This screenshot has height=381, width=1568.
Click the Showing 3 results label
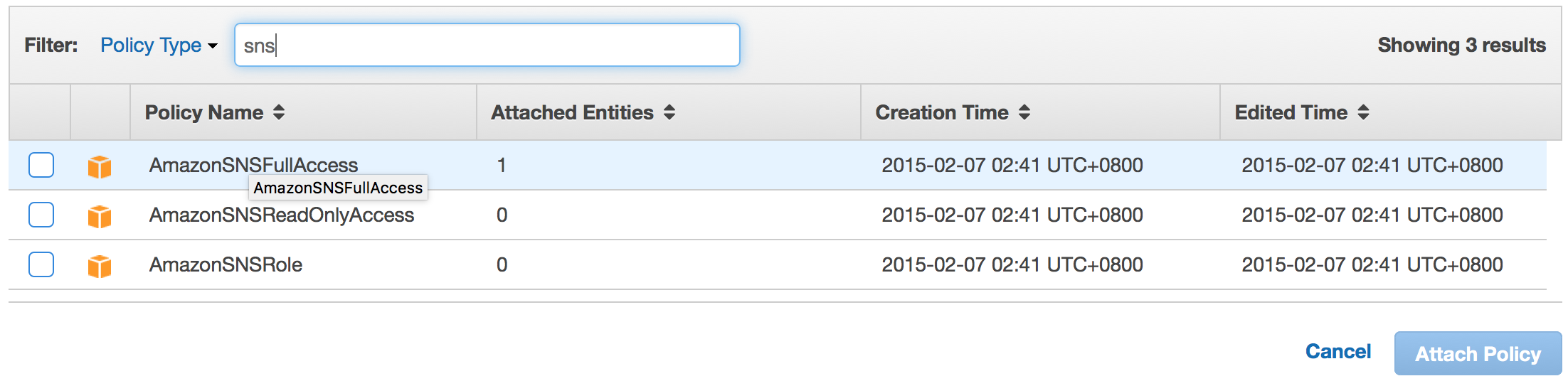(1462, 45)
